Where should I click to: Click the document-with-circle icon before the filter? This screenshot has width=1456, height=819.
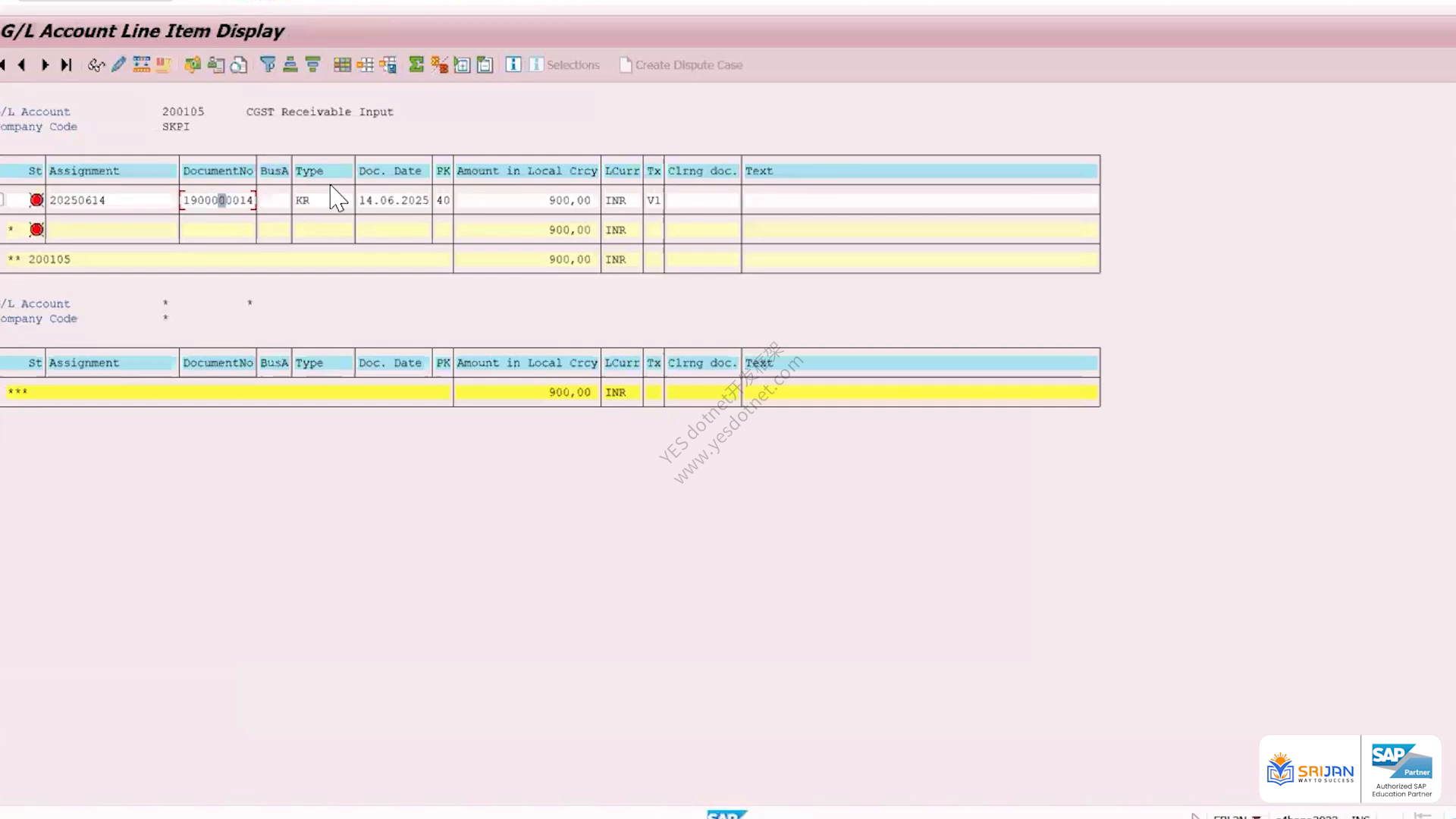click(x=239, y=65)
